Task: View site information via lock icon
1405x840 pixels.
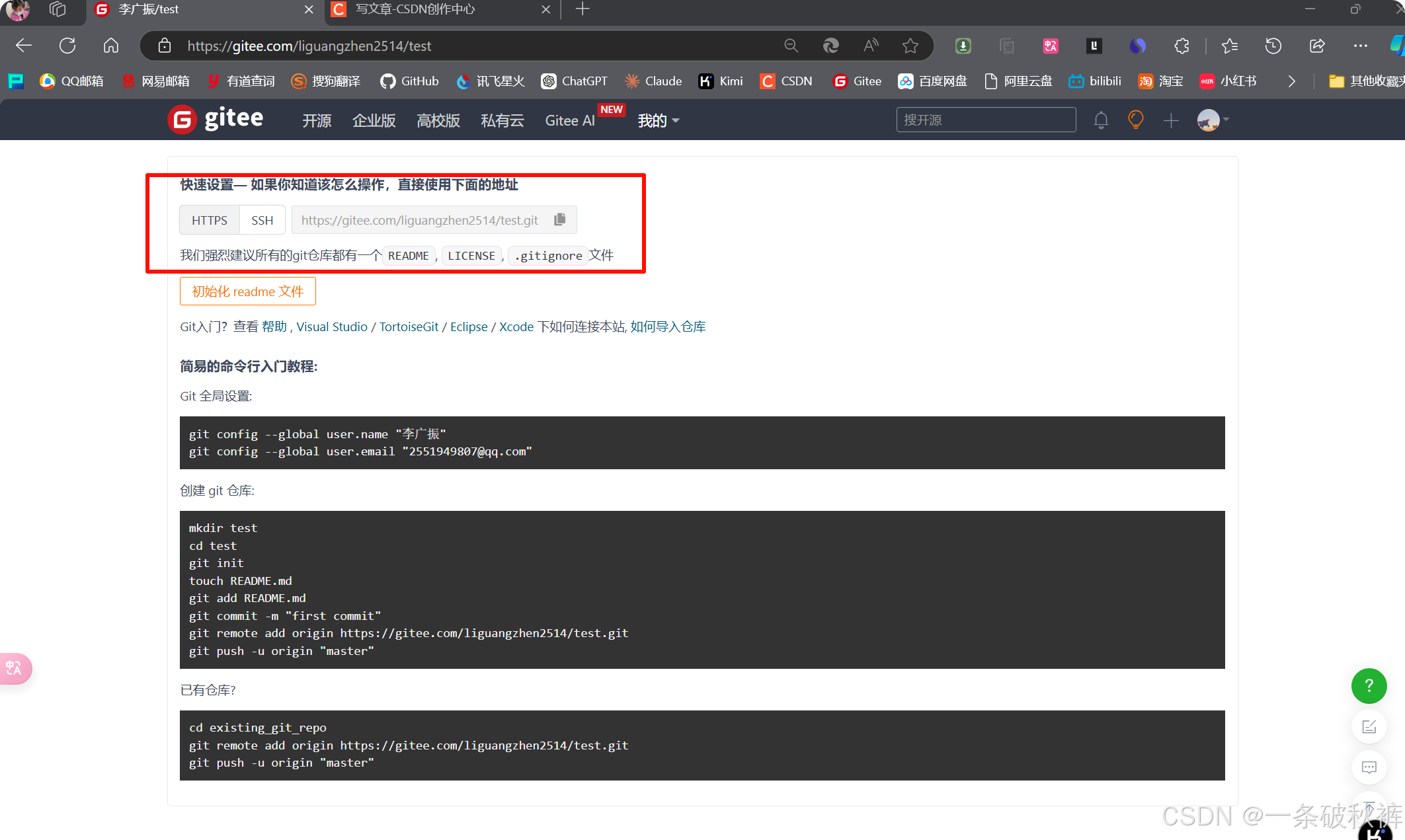Action: [x=165, y=46]
